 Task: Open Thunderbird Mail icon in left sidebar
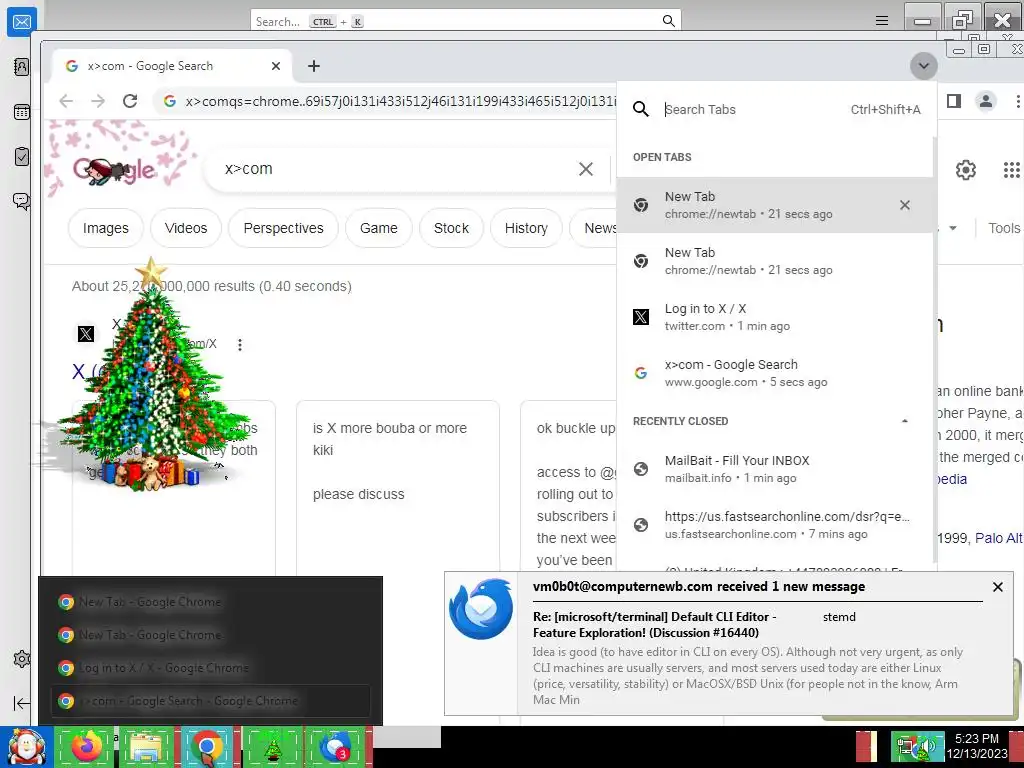pos(22,22)
